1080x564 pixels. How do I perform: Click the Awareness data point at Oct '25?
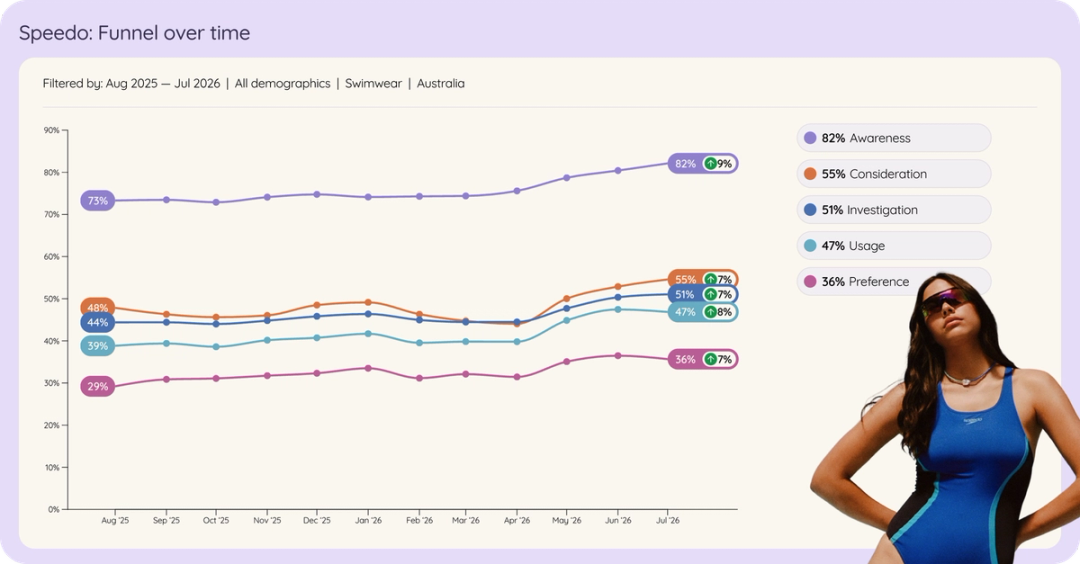pyautogui.click(x=216, y=202)
